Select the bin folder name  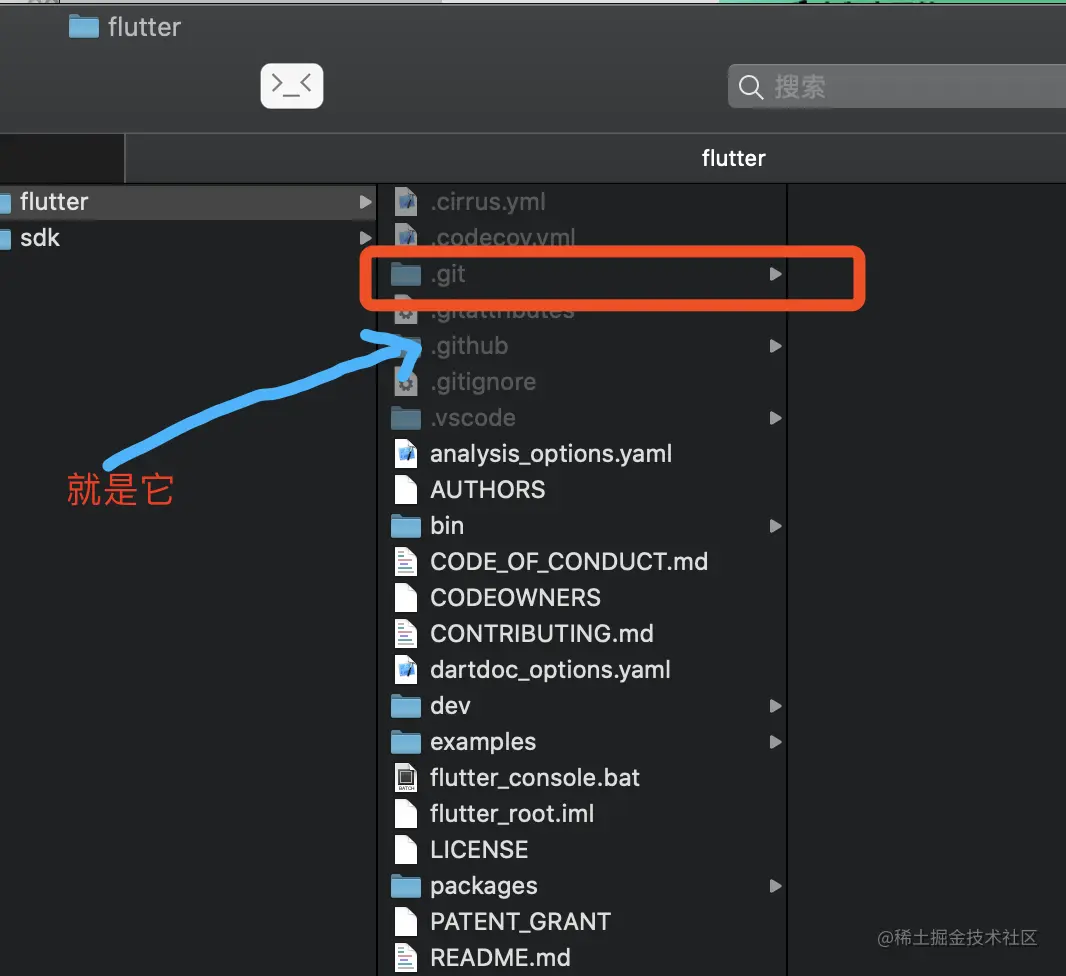click(447, 526)
